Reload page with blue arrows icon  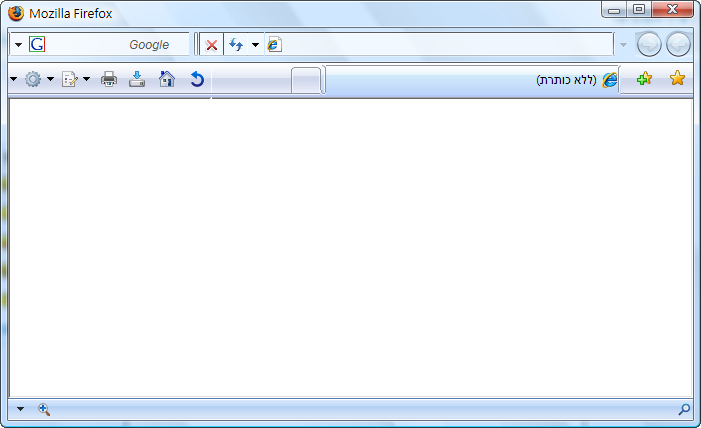(236, 44)
